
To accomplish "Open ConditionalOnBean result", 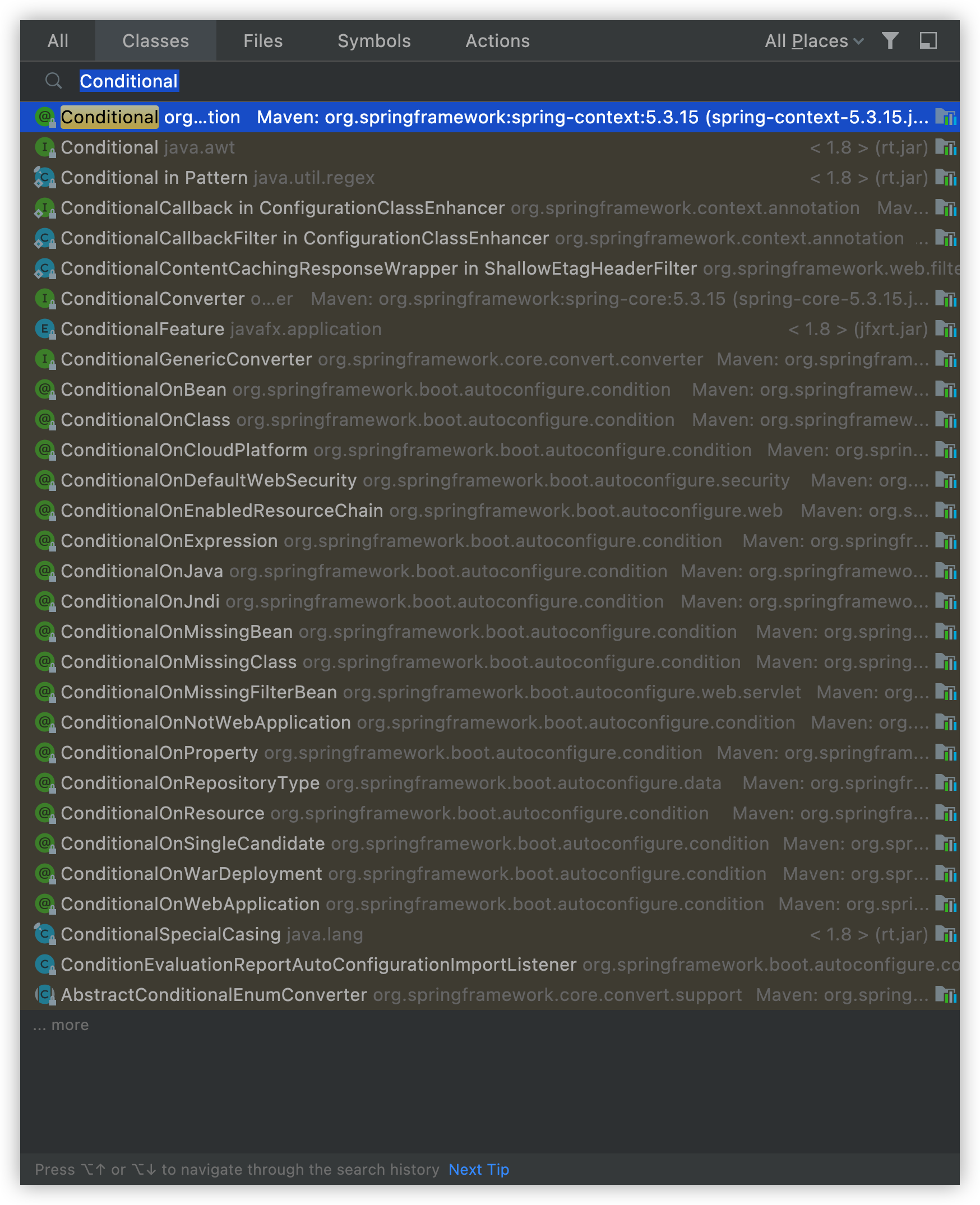I will coord(490,390).
